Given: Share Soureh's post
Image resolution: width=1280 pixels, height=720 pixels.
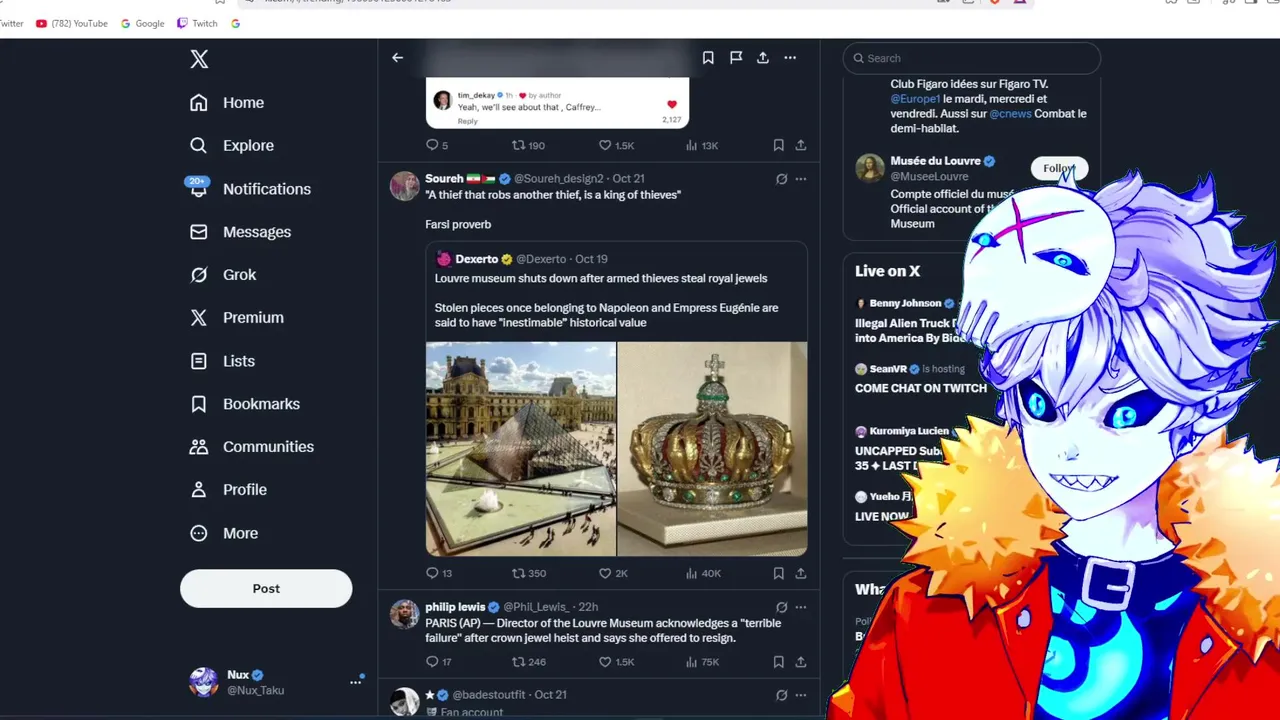Looking at the screenshot, I should pos(801,573).
